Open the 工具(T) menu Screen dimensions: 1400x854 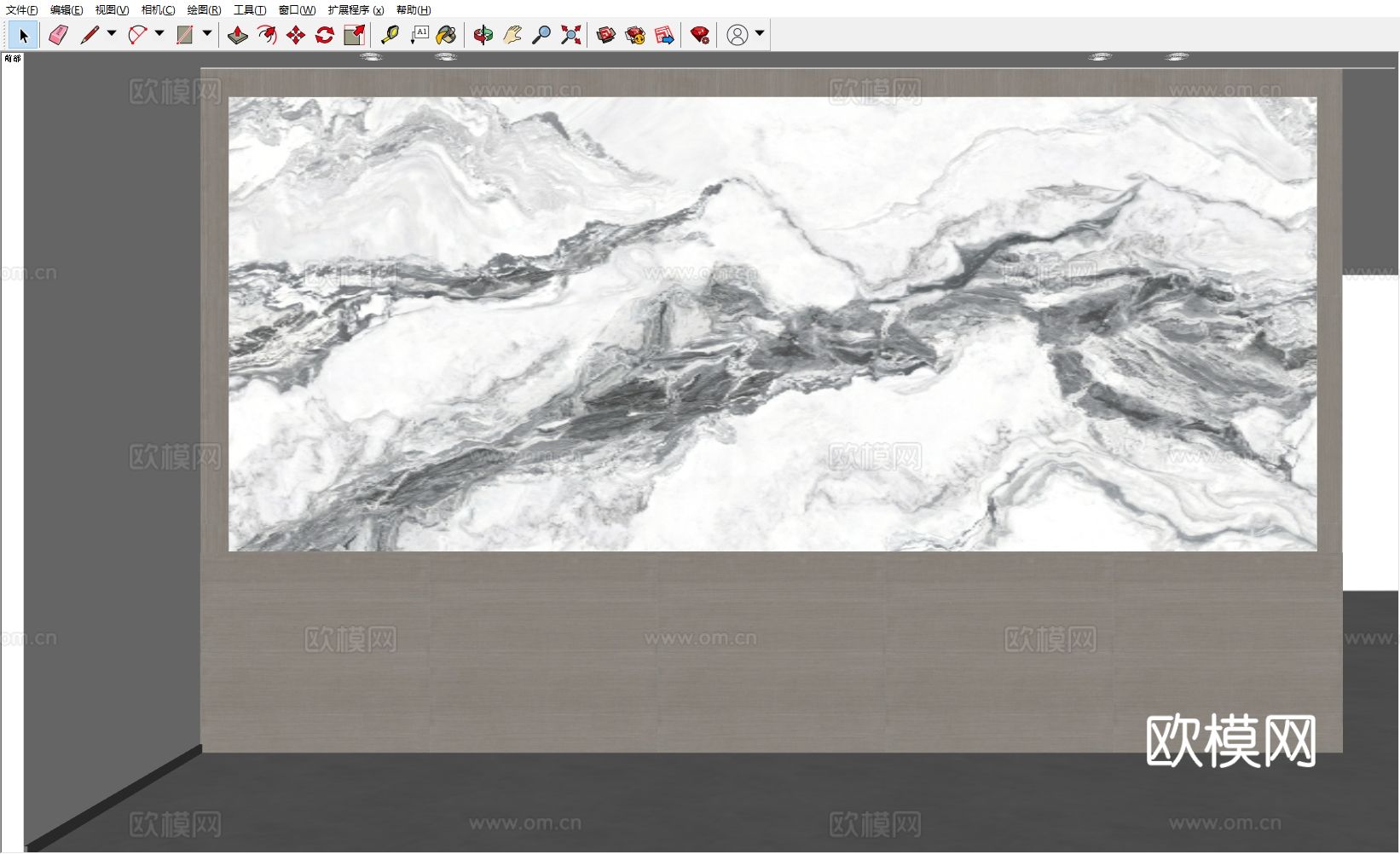pyautogui.click(x=250, y=10)
